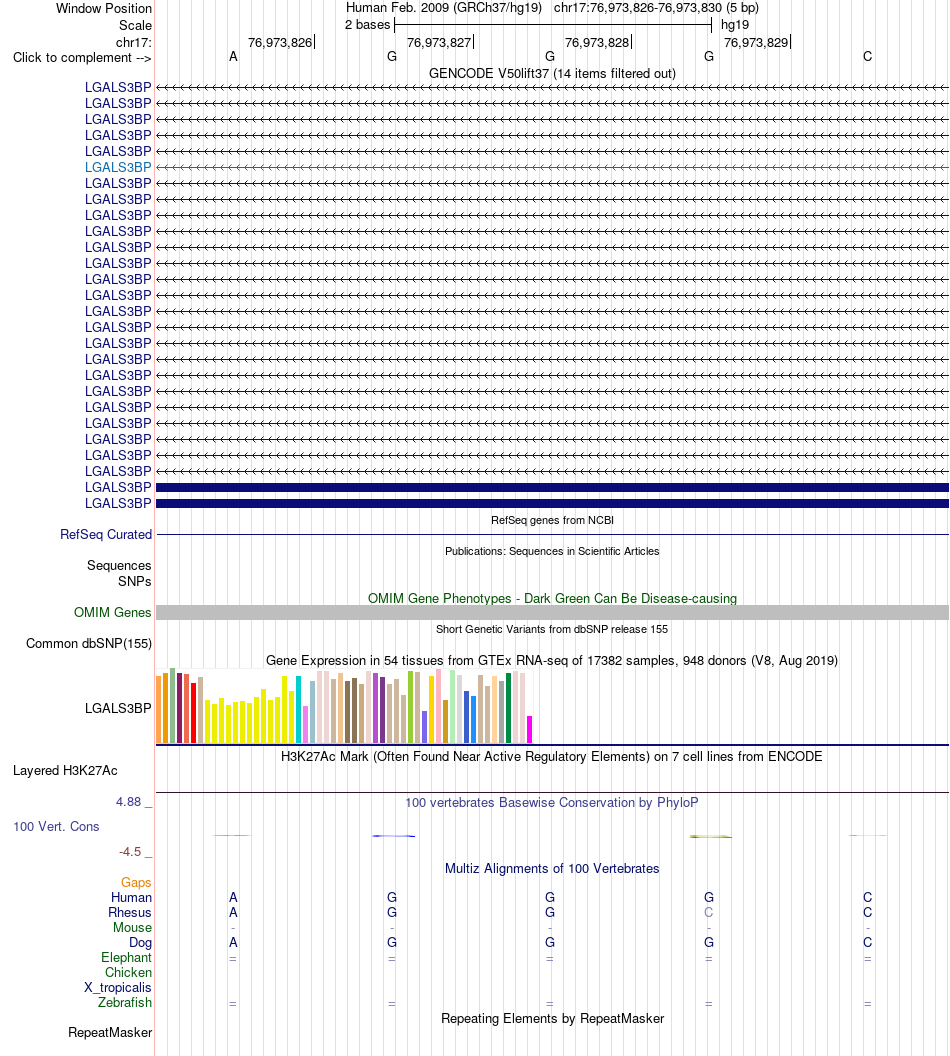Click the Mouse species label
This screenshot has width=950, height=1056.
point(132,927)
